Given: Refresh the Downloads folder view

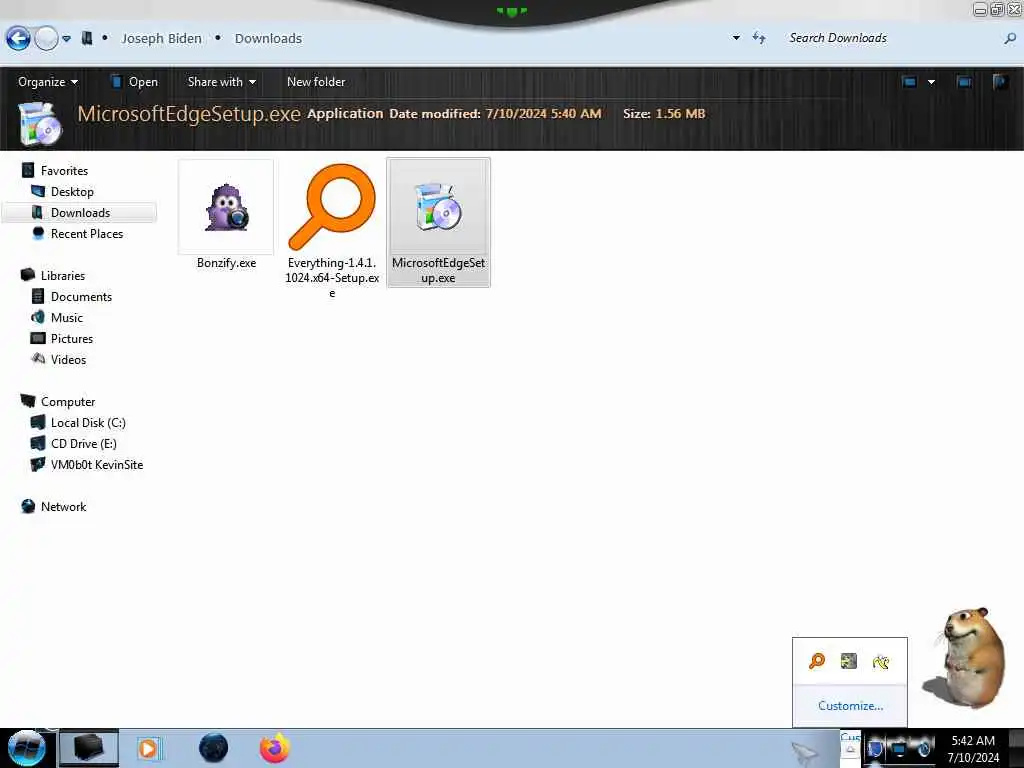Looking at the screenshot, I should (759, 38).
